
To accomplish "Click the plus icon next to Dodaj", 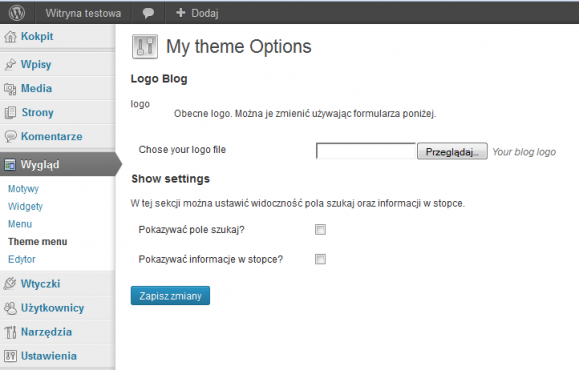I will click(x=180, y=13).
